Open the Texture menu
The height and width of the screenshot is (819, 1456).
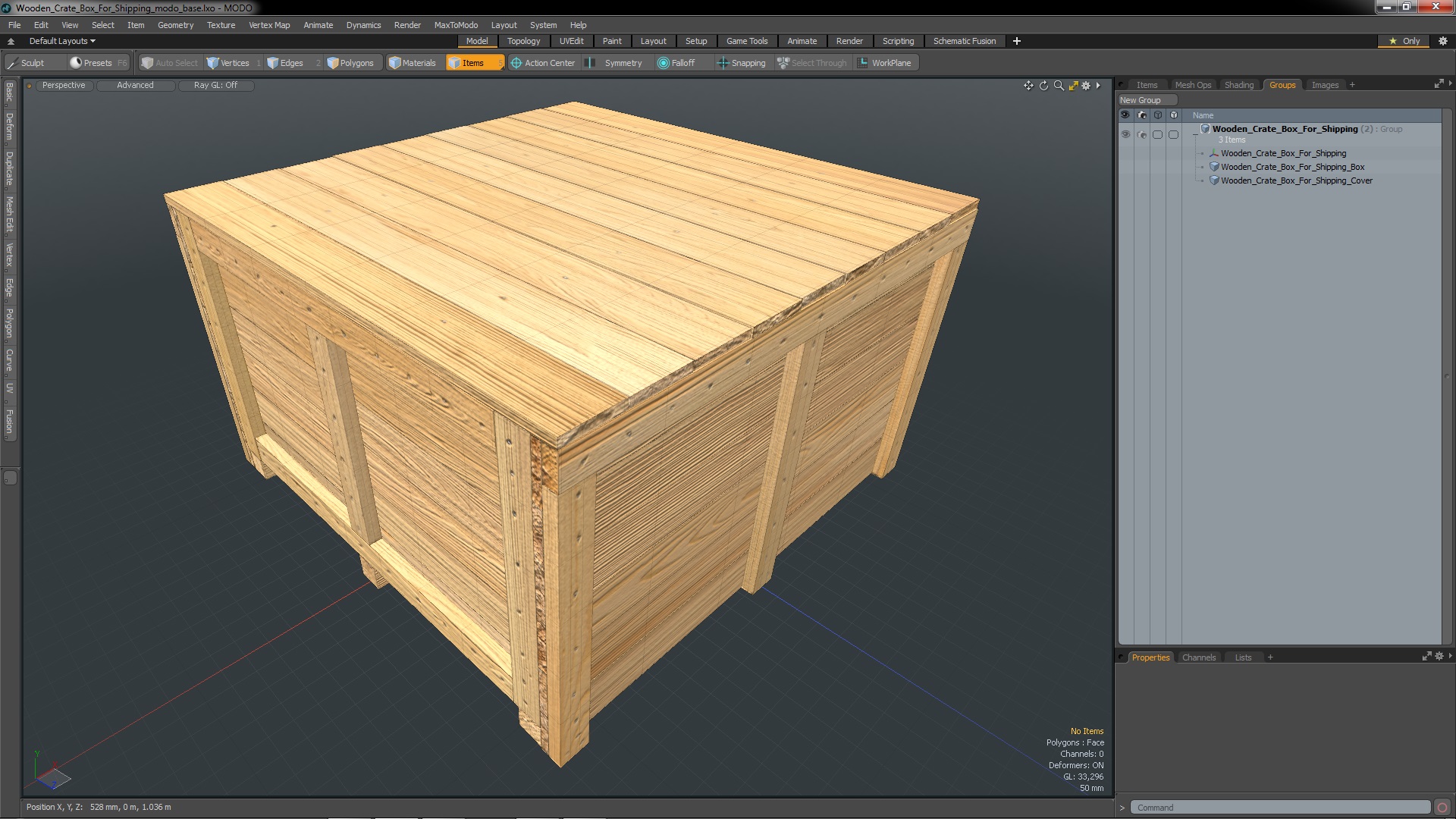pos(221,25)
